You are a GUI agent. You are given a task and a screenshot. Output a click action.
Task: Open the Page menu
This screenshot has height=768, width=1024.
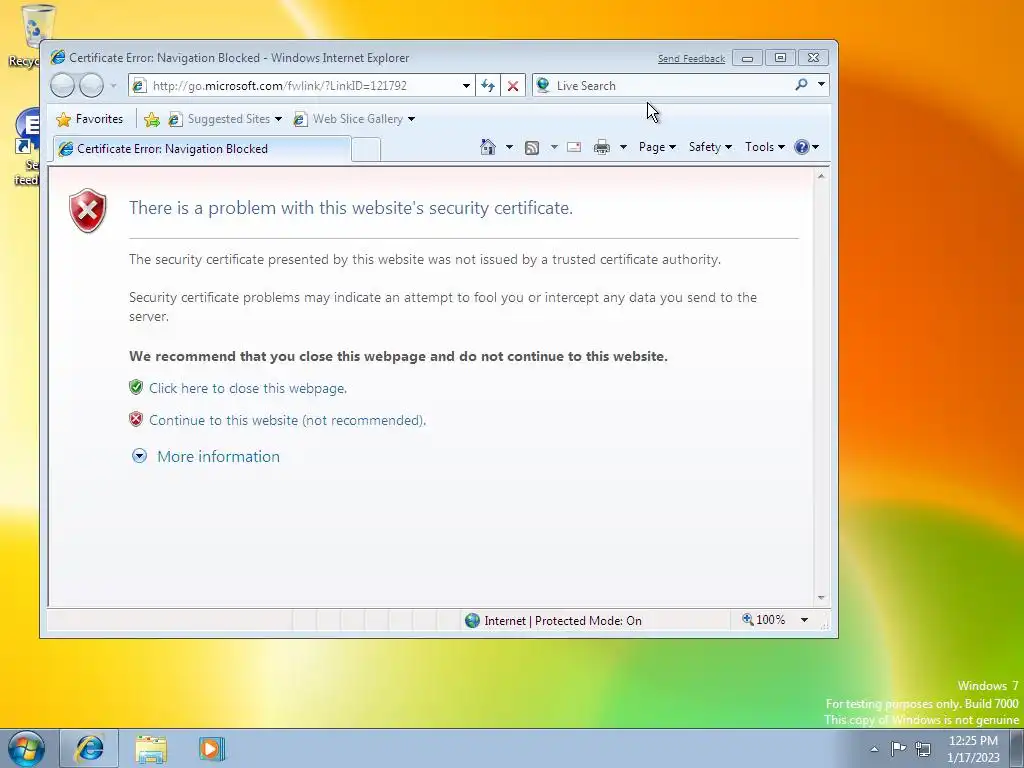point(657,147)
